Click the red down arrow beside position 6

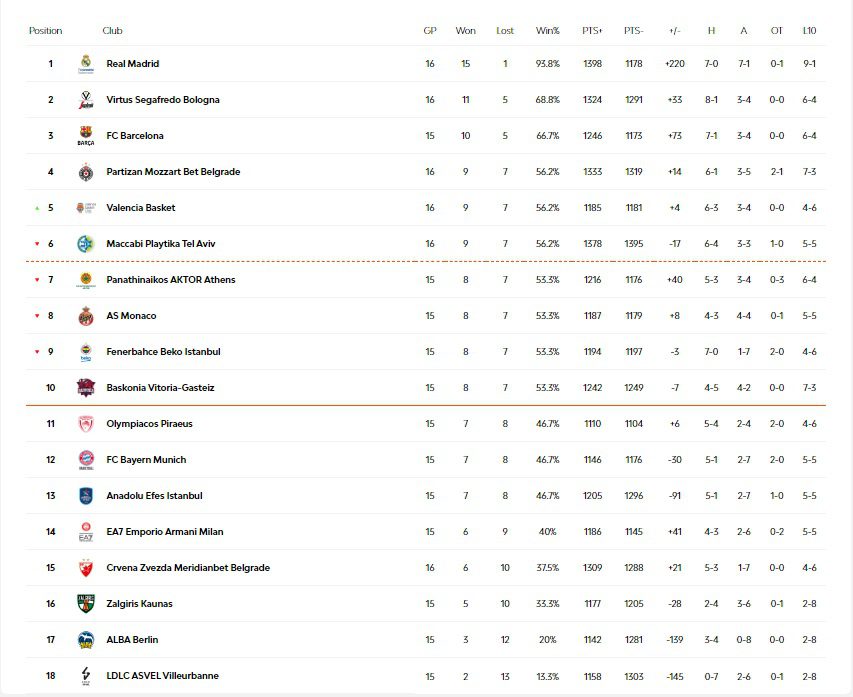coord(37,244)
